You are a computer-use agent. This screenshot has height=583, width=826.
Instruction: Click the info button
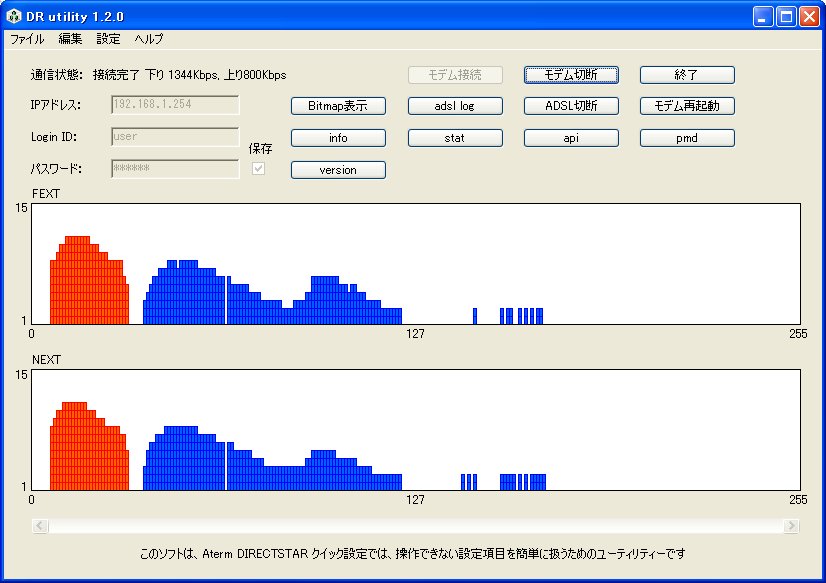pos(338,138)
